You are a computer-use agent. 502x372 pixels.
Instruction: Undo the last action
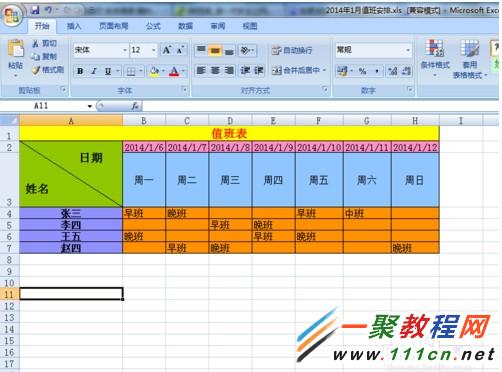[48, 10]
